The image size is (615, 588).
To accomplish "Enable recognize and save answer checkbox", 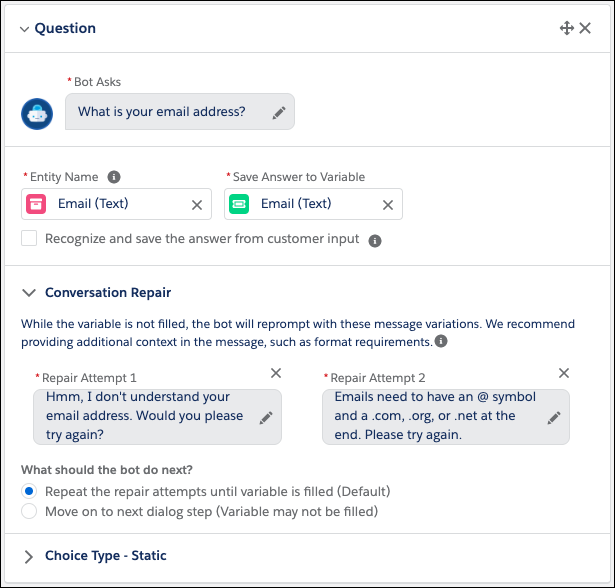I will click(29, 239).
